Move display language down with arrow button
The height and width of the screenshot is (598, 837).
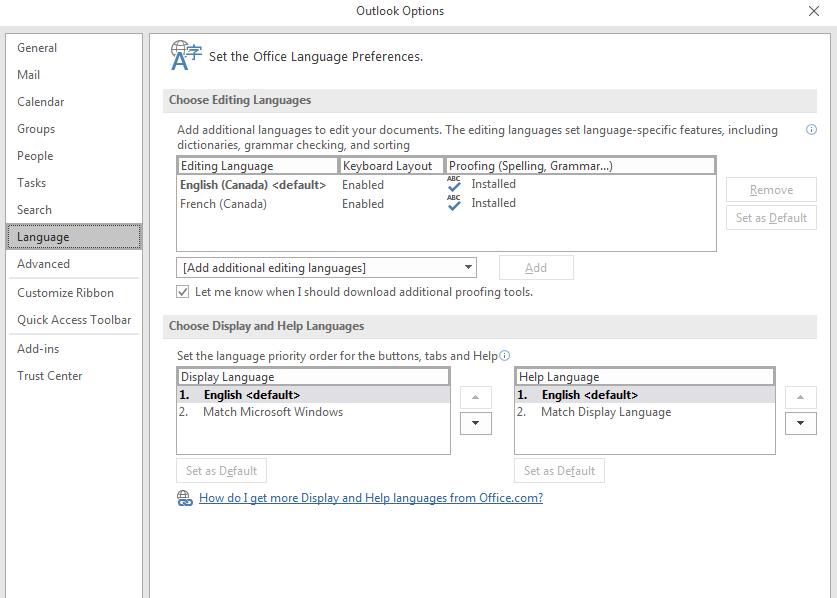[x=476, y=423]
